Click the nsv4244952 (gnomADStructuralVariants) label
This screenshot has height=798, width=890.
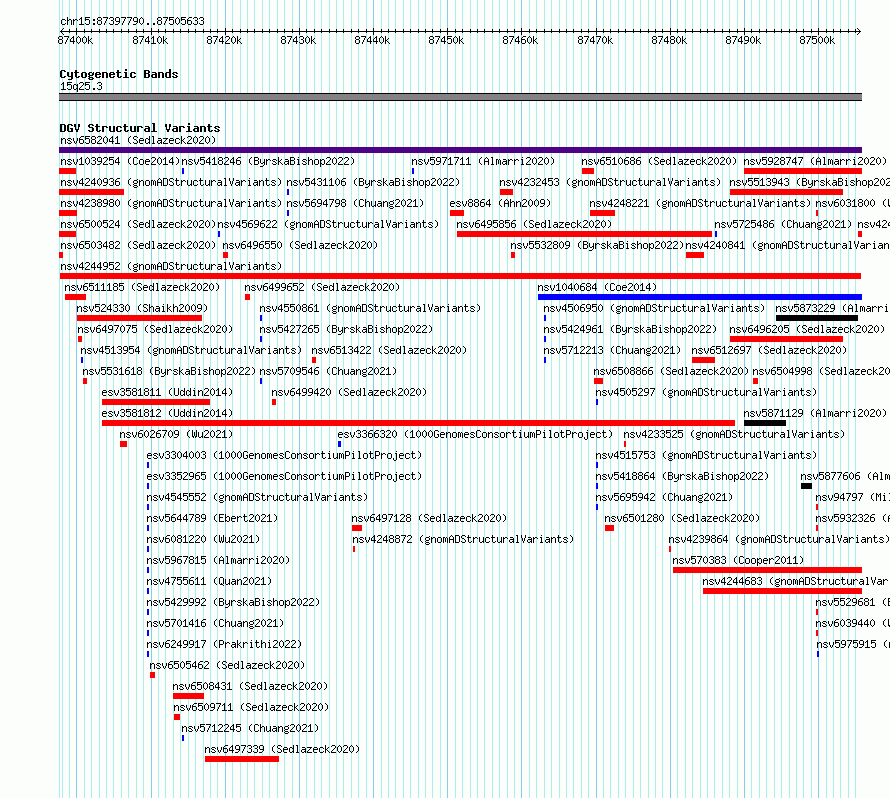[x=171, y=266]
